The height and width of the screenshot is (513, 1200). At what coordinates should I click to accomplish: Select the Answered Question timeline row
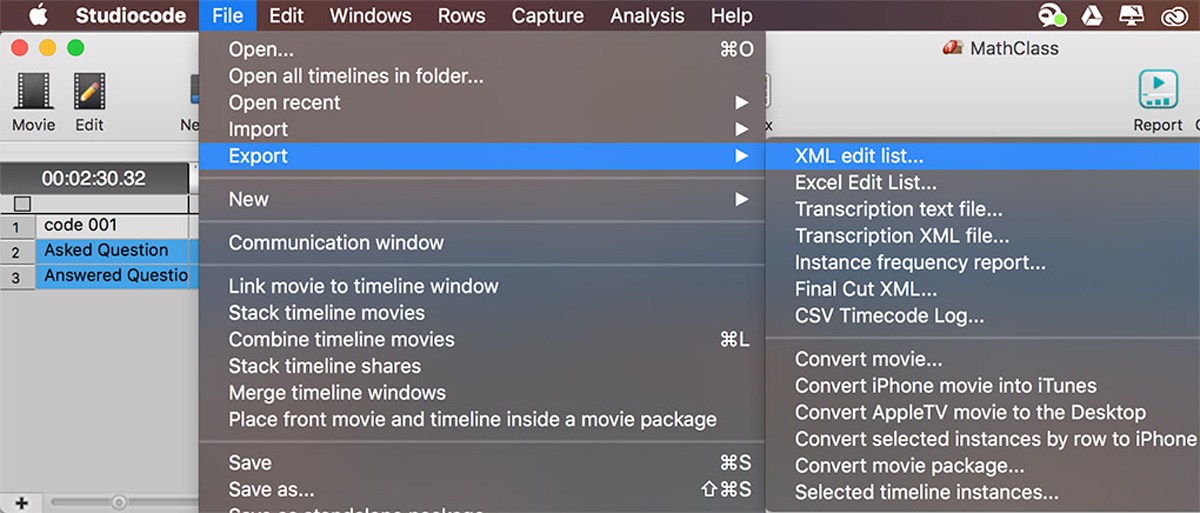pos(117,276)
